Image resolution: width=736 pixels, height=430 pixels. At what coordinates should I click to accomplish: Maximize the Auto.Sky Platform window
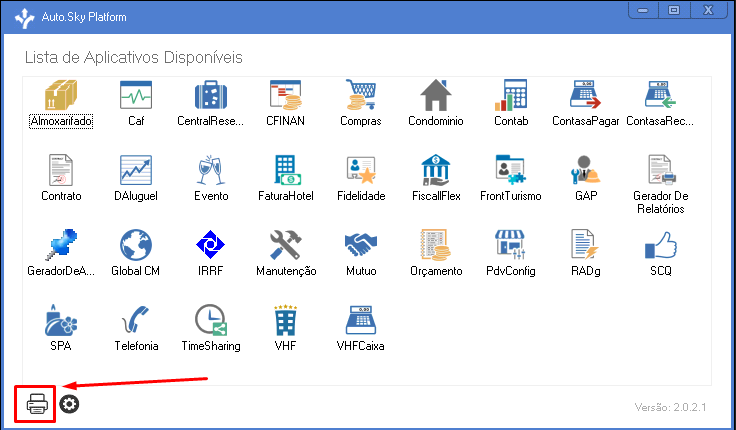(x=674, y=10)
